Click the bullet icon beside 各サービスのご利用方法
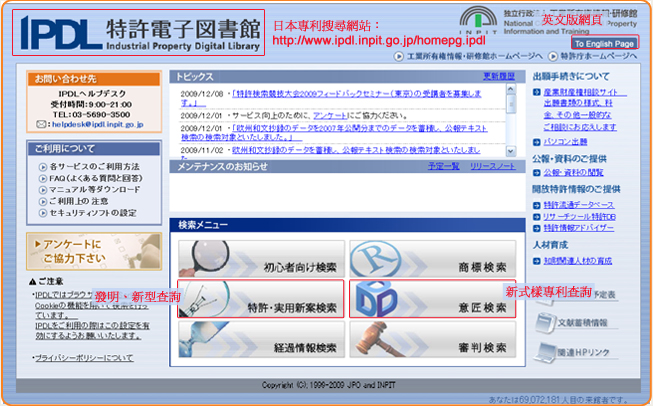Viewport: 653px width, 406px height. click(x=42, y=167)
